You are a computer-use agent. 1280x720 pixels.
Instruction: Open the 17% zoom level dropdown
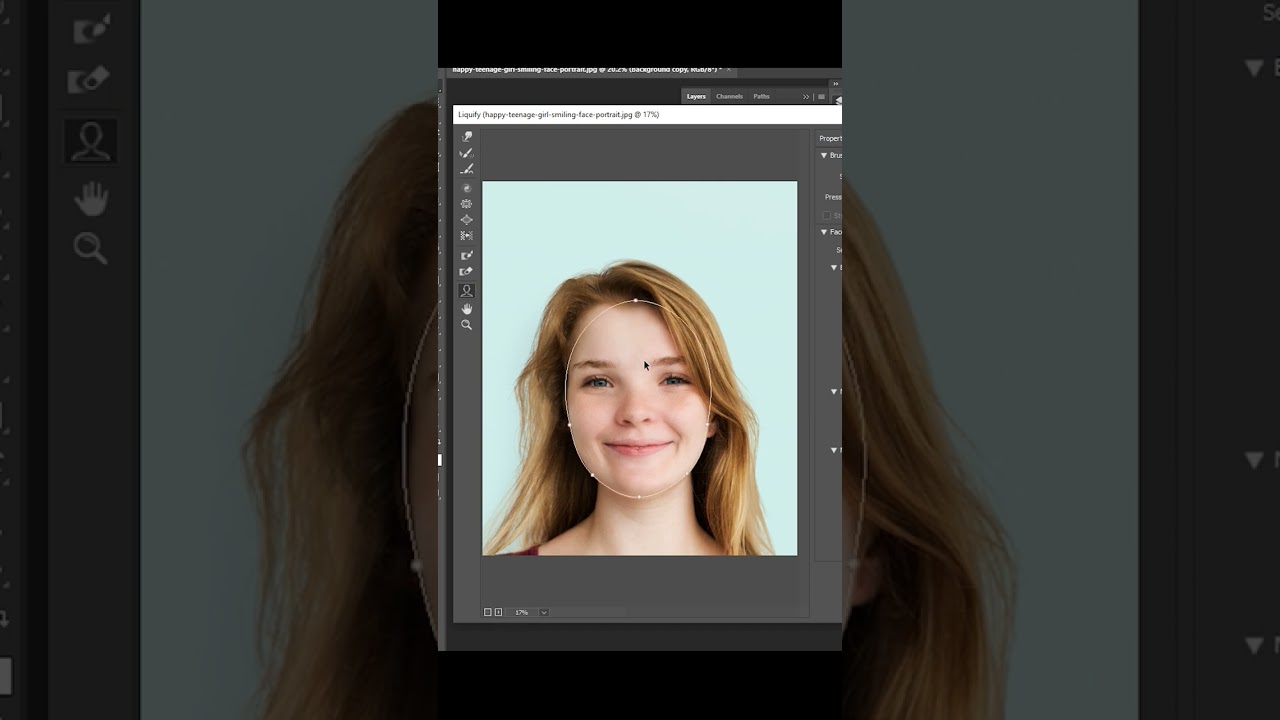[544, 612]
